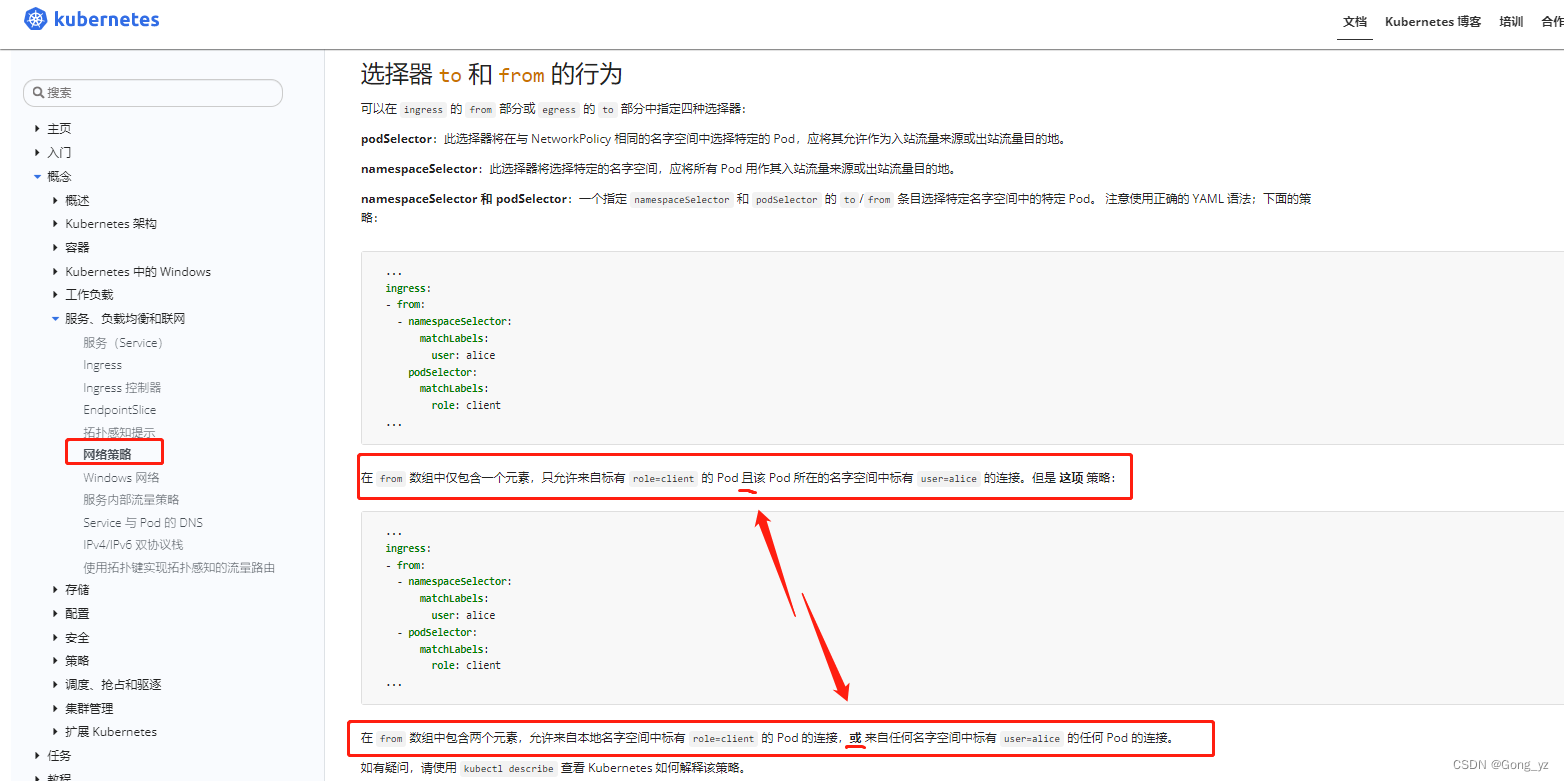
Task: Open 服务（Service）page in sidebar
Action: coord(123,343)
